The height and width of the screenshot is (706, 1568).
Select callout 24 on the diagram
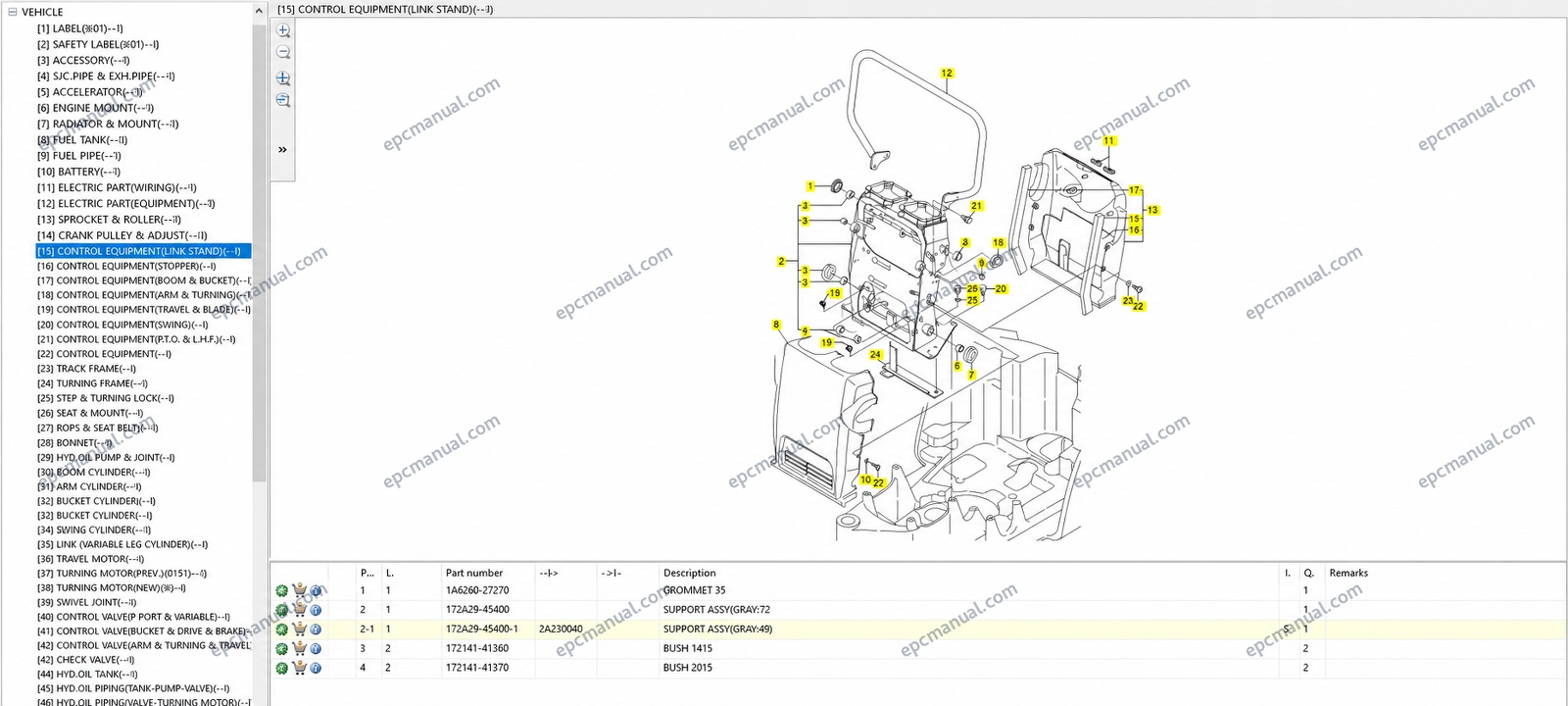coord(875,355)
